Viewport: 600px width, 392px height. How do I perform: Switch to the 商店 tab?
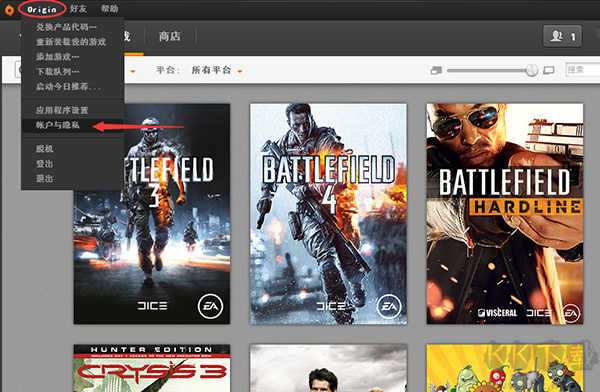pyautogui.click(x=170, y=36)
